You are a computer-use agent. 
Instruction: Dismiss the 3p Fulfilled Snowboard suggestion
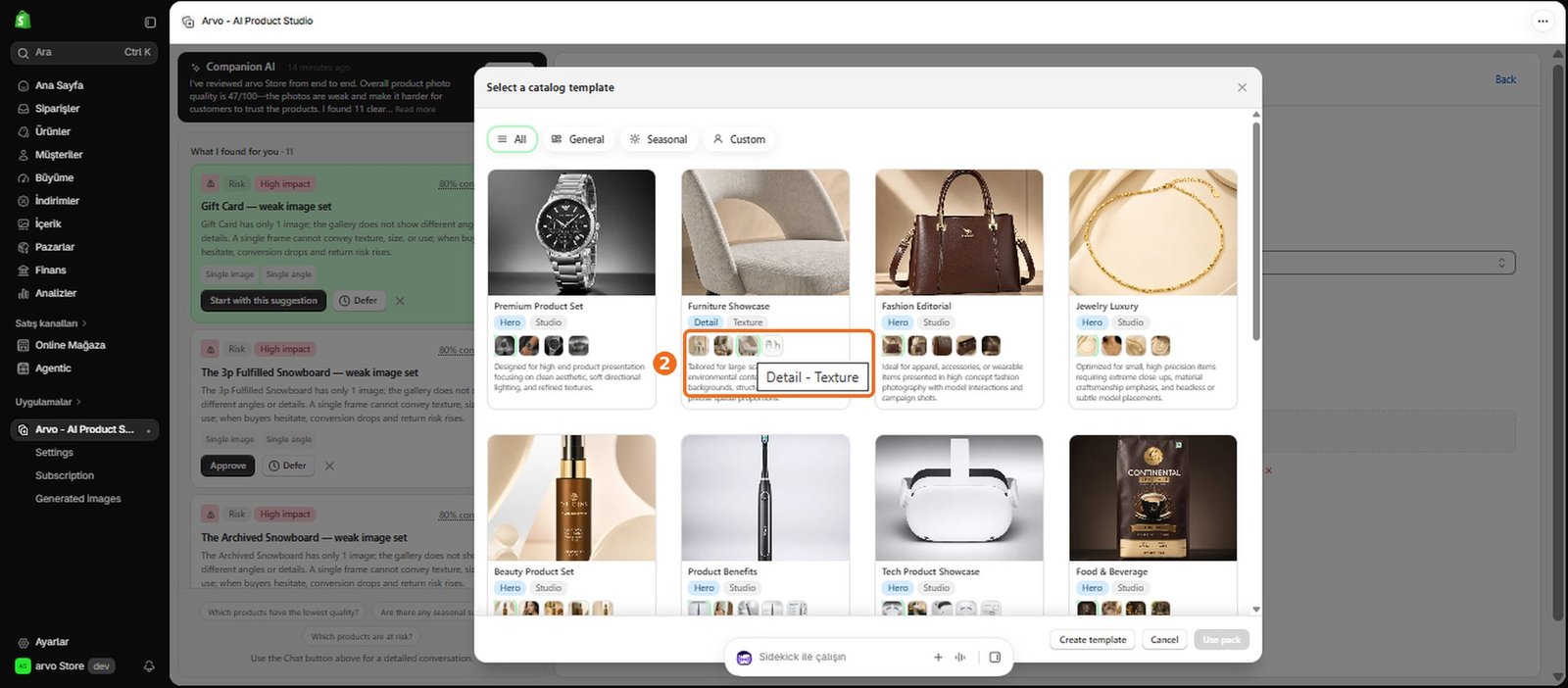[329, 466]
